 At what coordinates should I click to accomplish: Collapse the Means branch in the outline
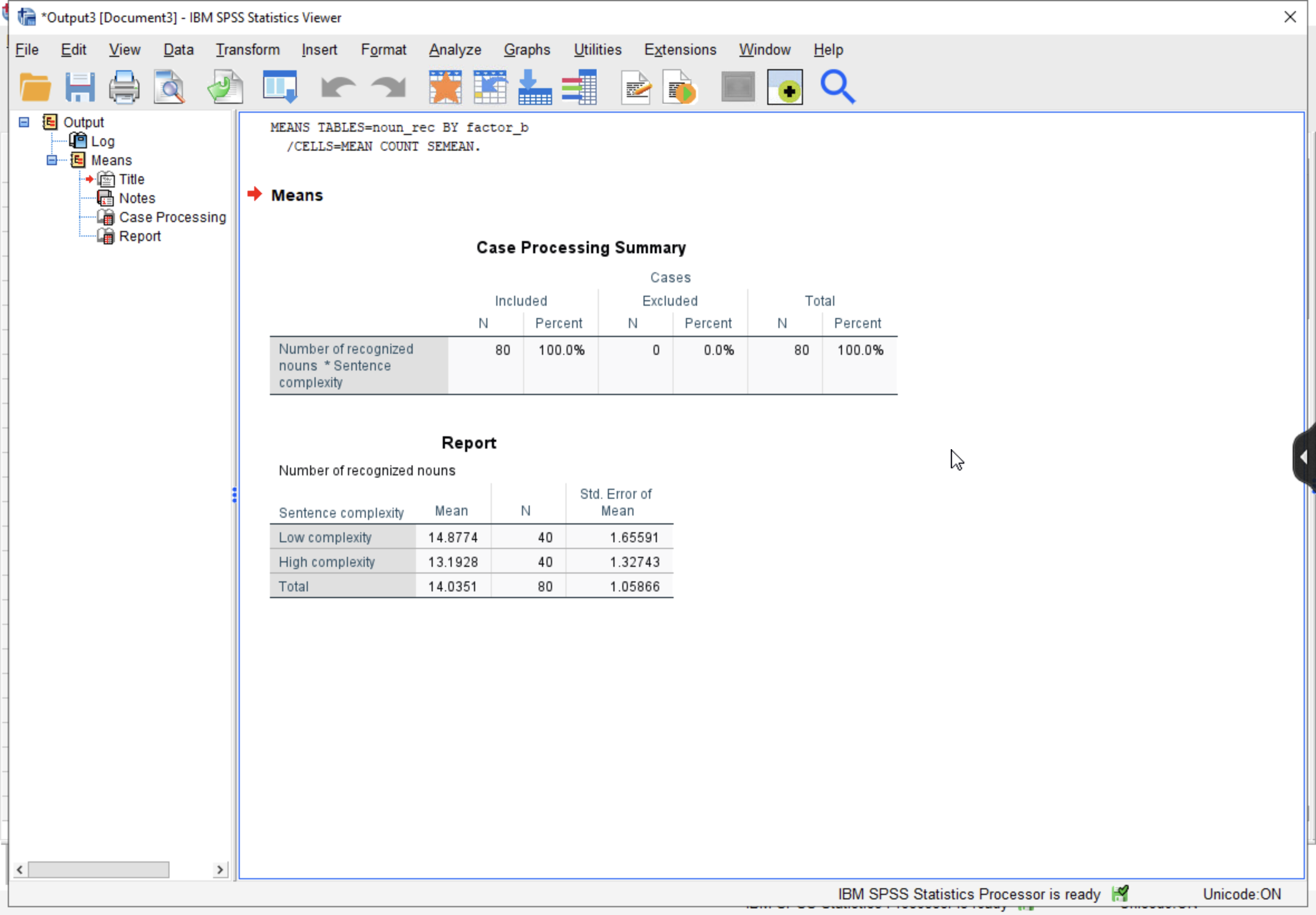[x=51, y=160]
